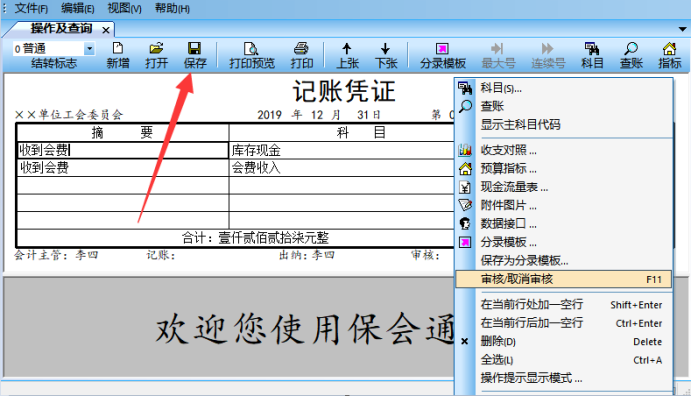Choose 保存为分录模板... menu entry

pyautogui.click(x=564, y=261)
